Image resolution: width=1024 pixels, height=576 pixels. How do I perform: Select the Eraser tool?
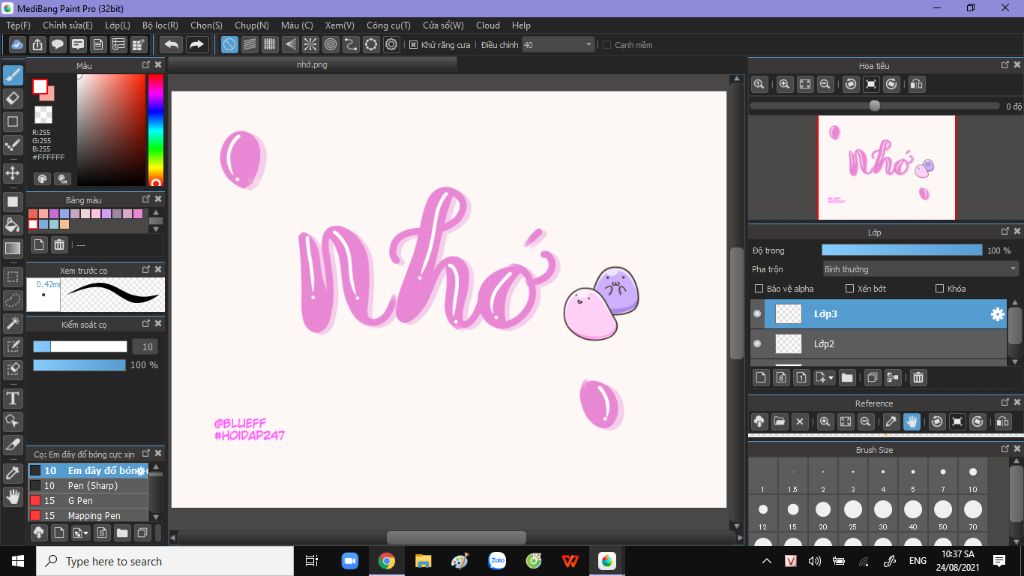point(13,99)
